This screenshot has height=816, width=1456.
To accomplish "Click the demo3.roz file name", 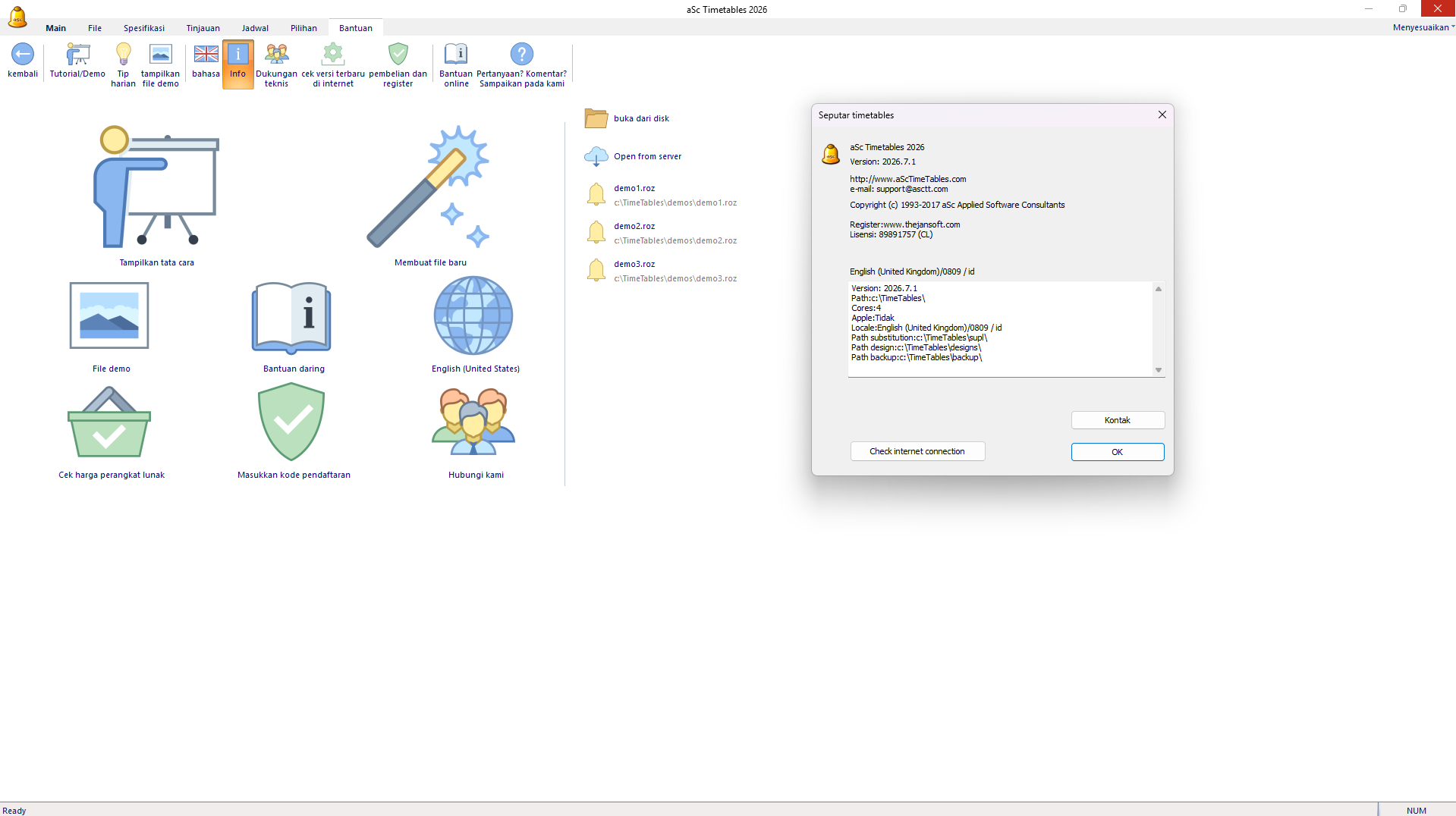I will (x=634, y=264).
